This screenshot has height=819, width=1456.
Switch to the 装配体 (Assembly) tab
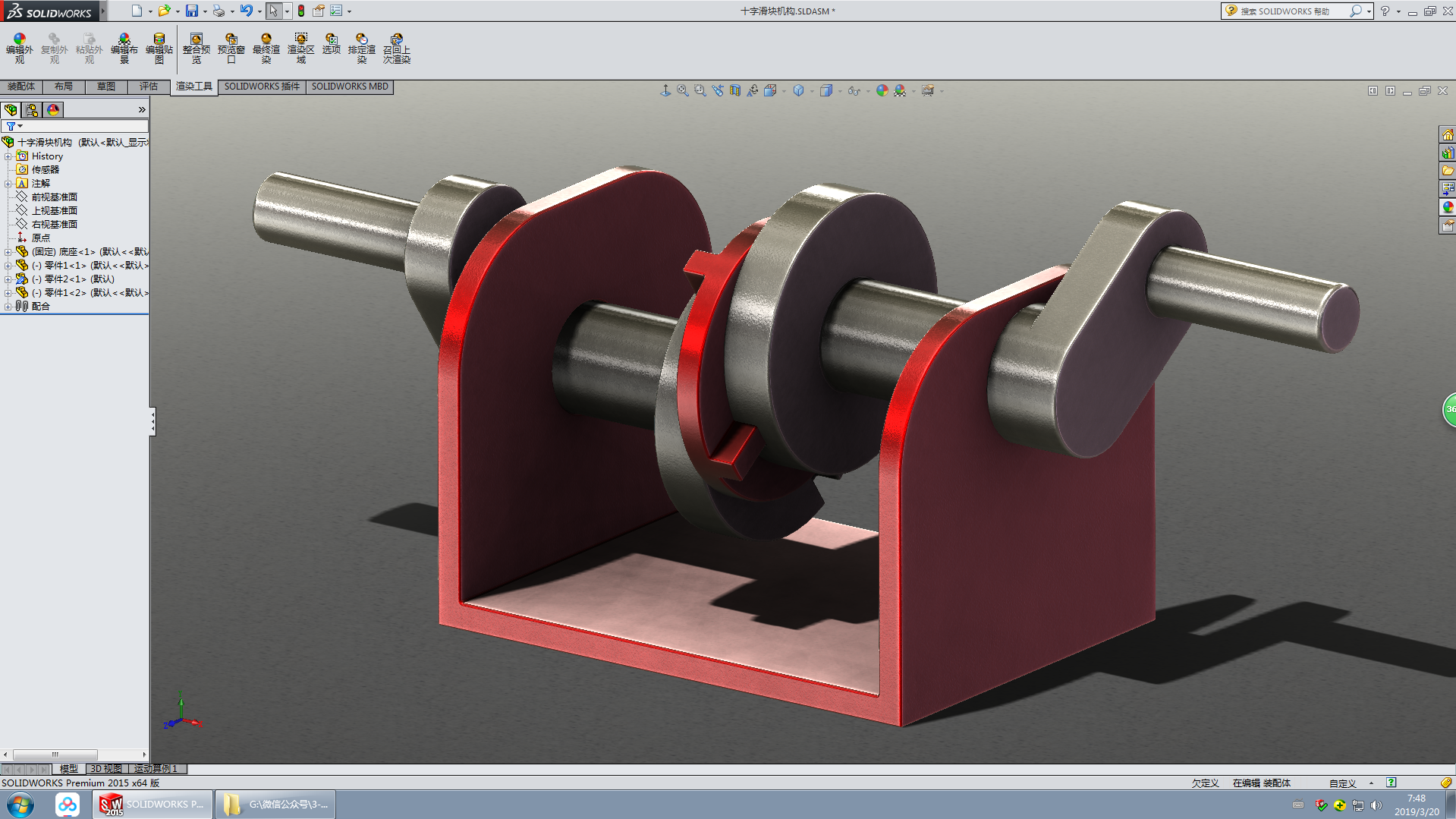coord(21,87)
